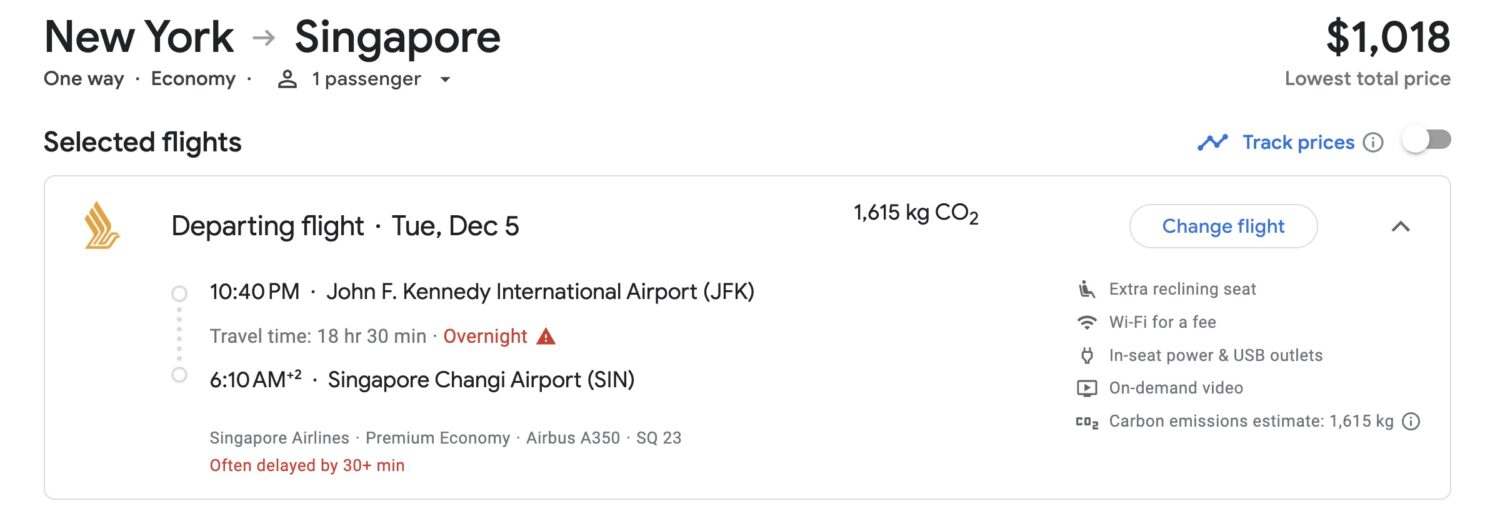The width and height of the screenshot is (1500, 528).
Task: Click the passenger person icon
Action: (288, 79)
